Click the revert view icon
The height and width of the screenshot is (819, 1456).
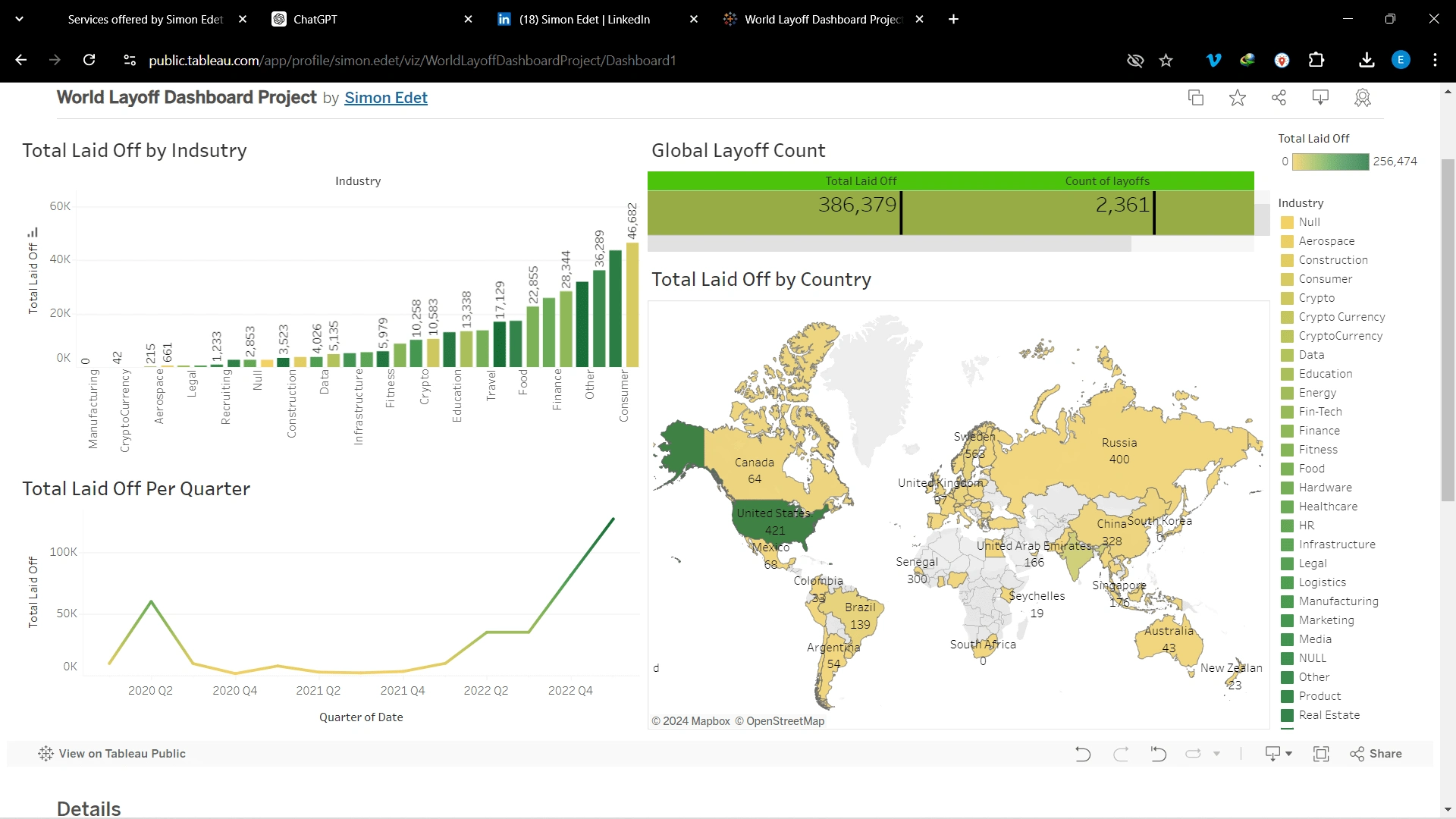click(1158, 754)
